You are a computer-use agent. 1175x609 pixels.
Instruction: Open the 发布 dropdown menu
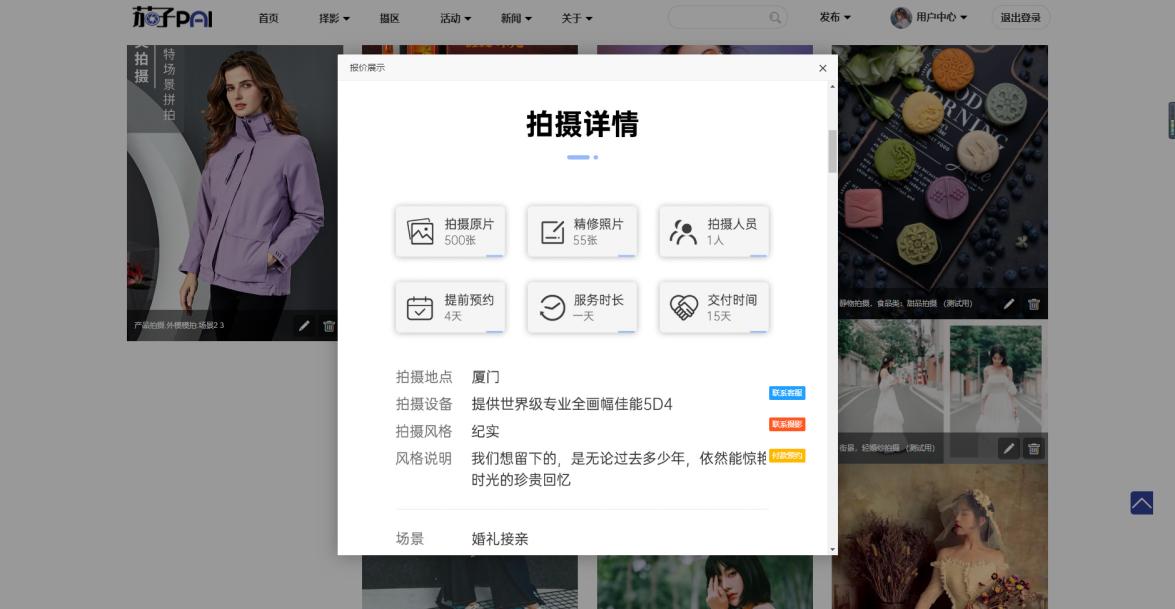(835, 18)
